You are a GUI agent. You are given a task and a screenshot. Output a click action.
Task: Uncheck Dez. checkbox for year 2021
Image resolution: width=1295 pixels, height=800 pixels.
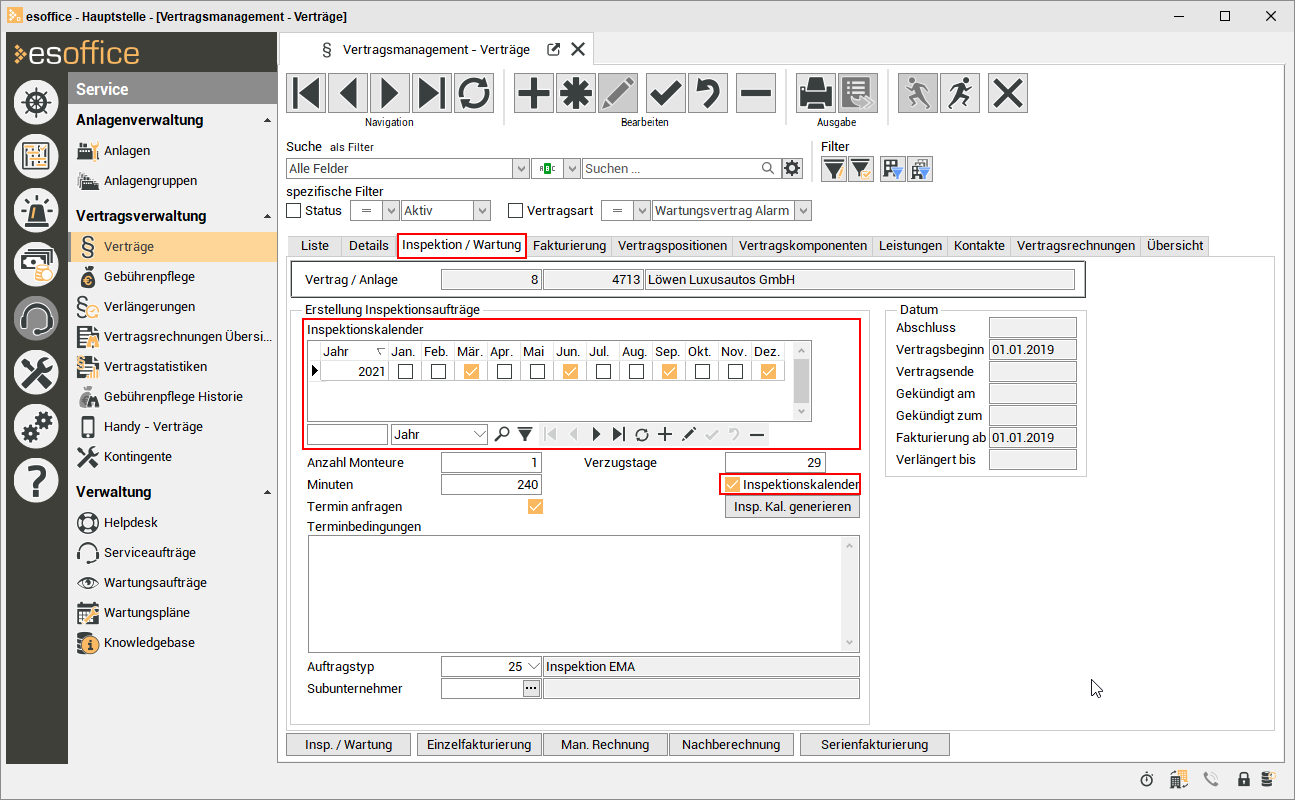[768, 371]
